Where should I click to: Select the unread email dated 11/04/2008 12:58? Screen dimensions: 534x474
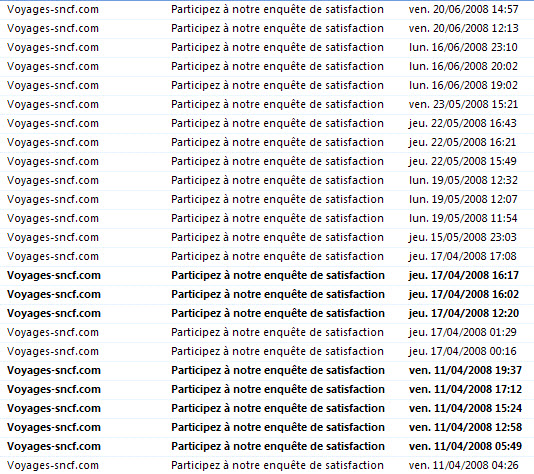(267, 428)
